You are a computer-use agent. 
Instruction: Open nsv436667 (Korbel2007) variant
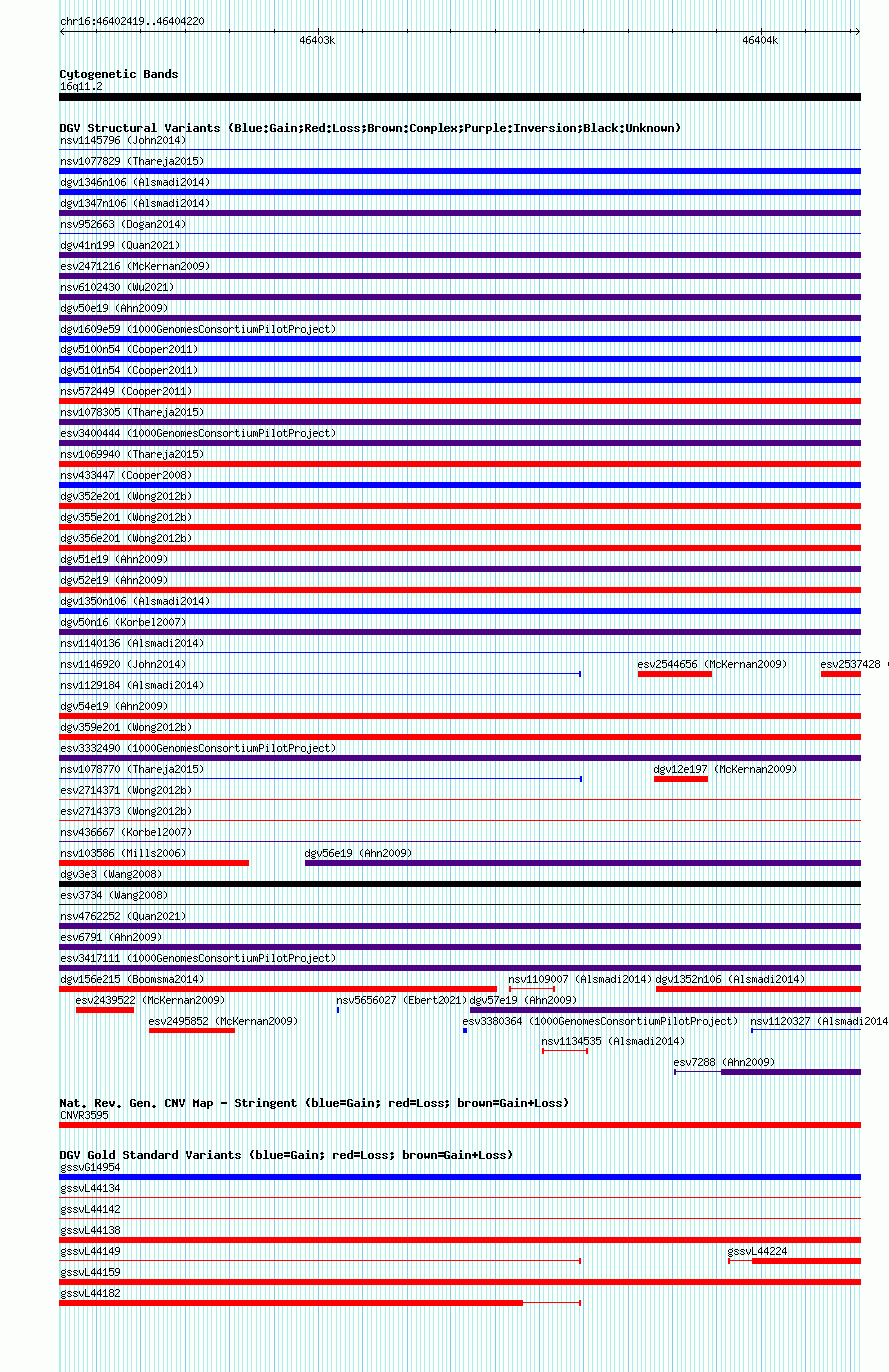tap(126, 832)
